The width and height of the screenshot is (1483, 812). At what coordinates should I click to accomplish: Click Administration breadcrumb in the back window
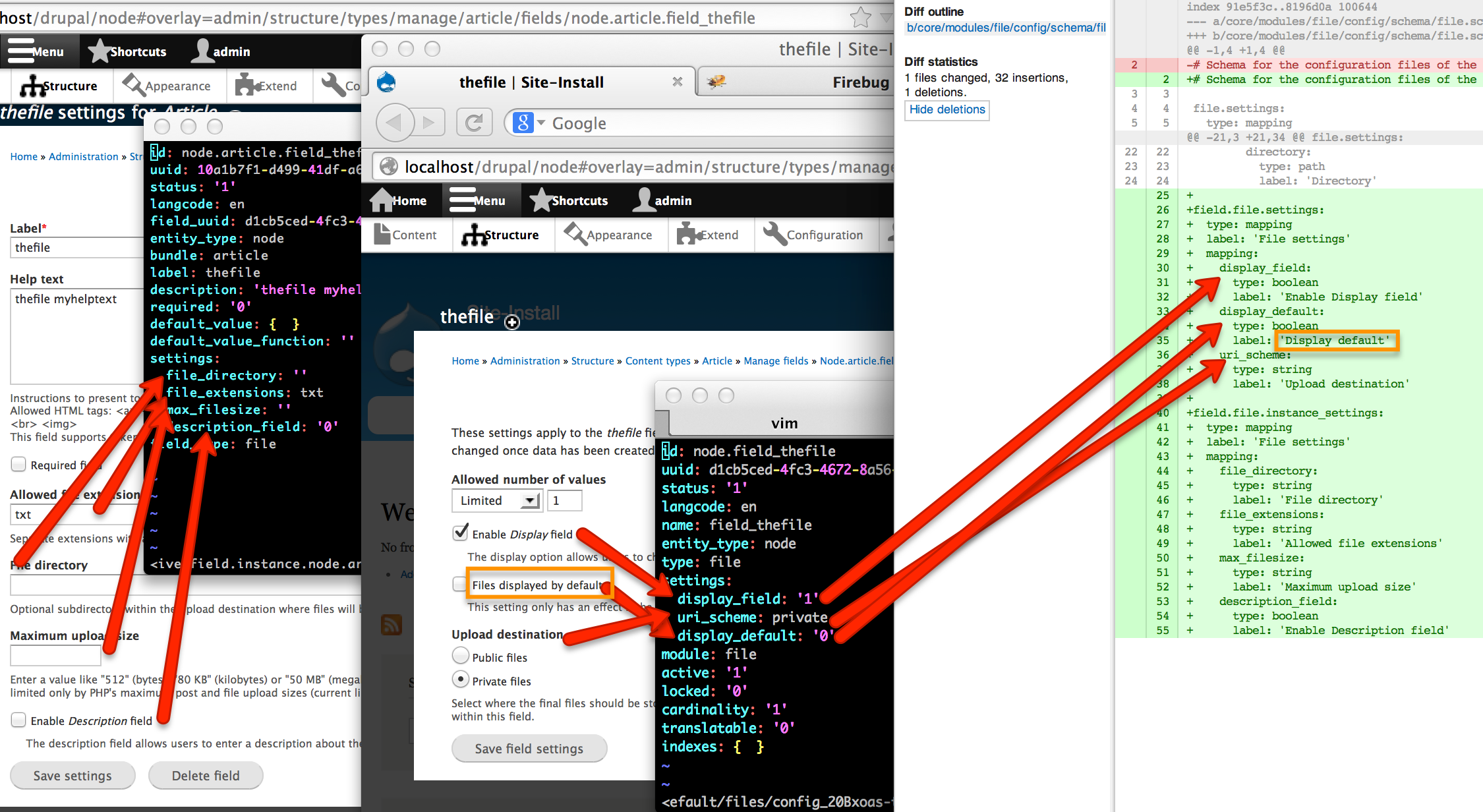(84, 156)
